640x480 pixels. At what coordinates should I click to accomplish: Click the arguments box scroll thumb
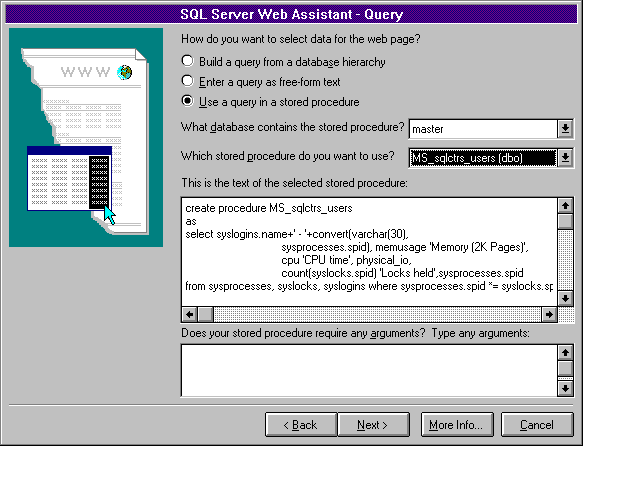tap(565, 369)
